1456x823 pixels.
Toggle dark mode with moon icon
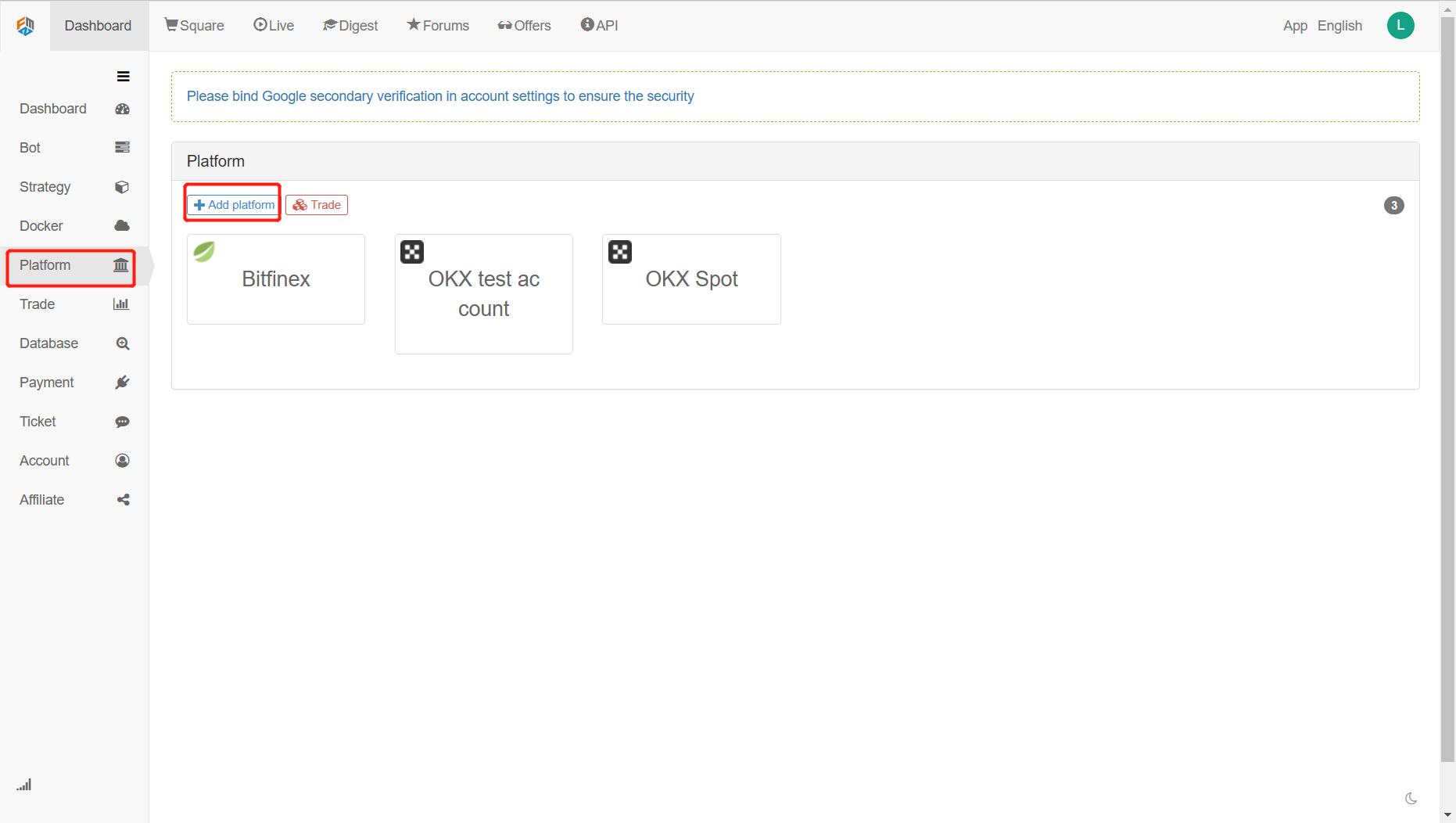click(1411, 799)
